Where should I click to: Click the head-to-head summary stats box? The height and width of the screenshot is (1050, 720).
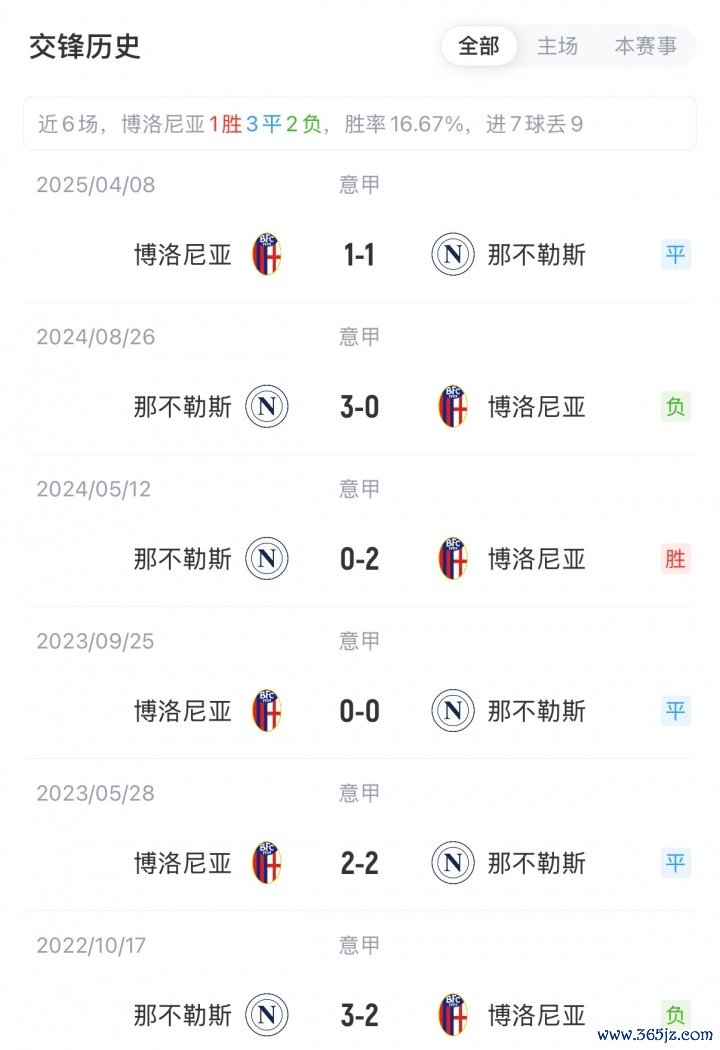coord(360,124)
